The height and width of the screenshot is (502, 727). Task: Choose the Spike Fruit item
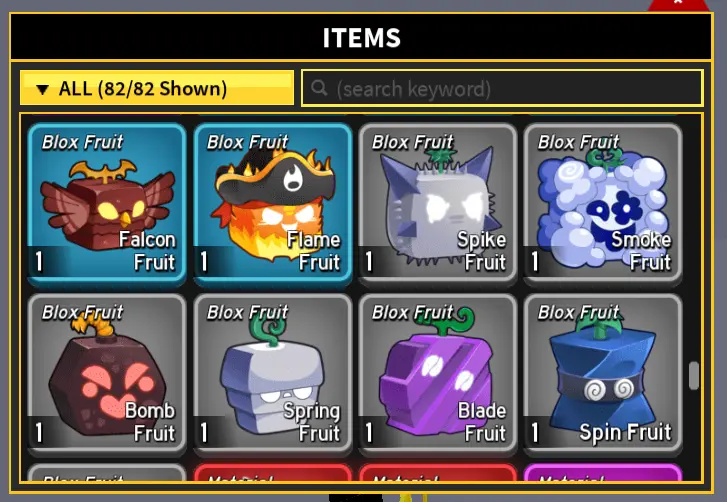[x=438, y=204]
